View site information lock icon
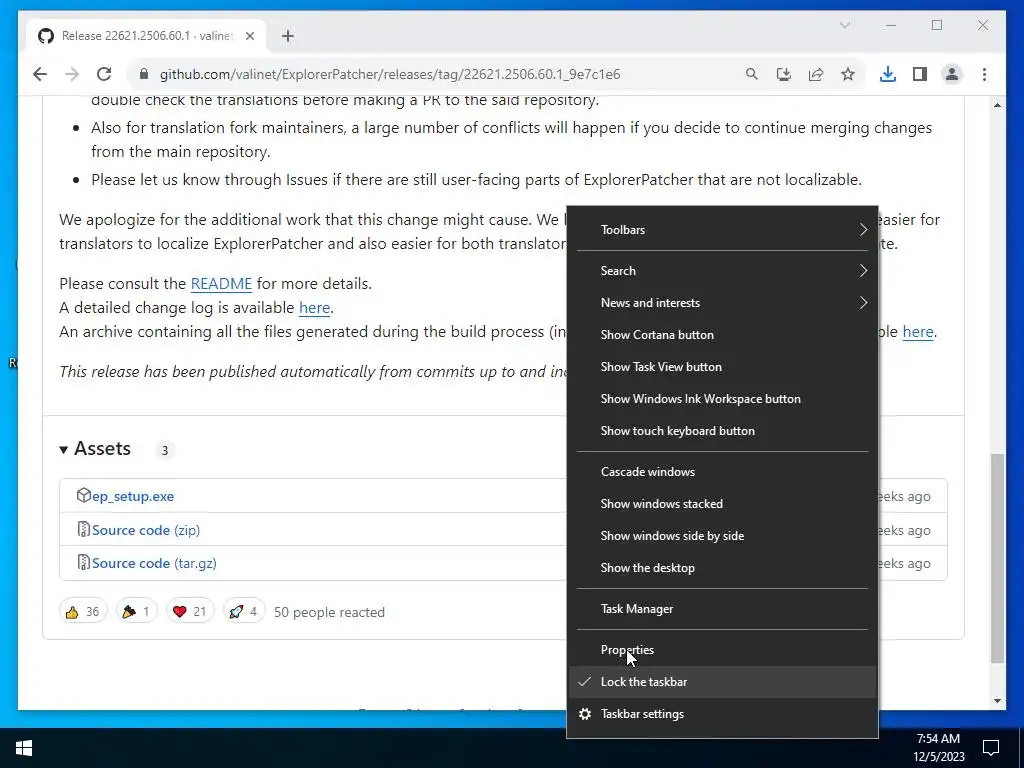This screenshot has height=768, width=1024. pyautogui.click(x=144, y=74)
